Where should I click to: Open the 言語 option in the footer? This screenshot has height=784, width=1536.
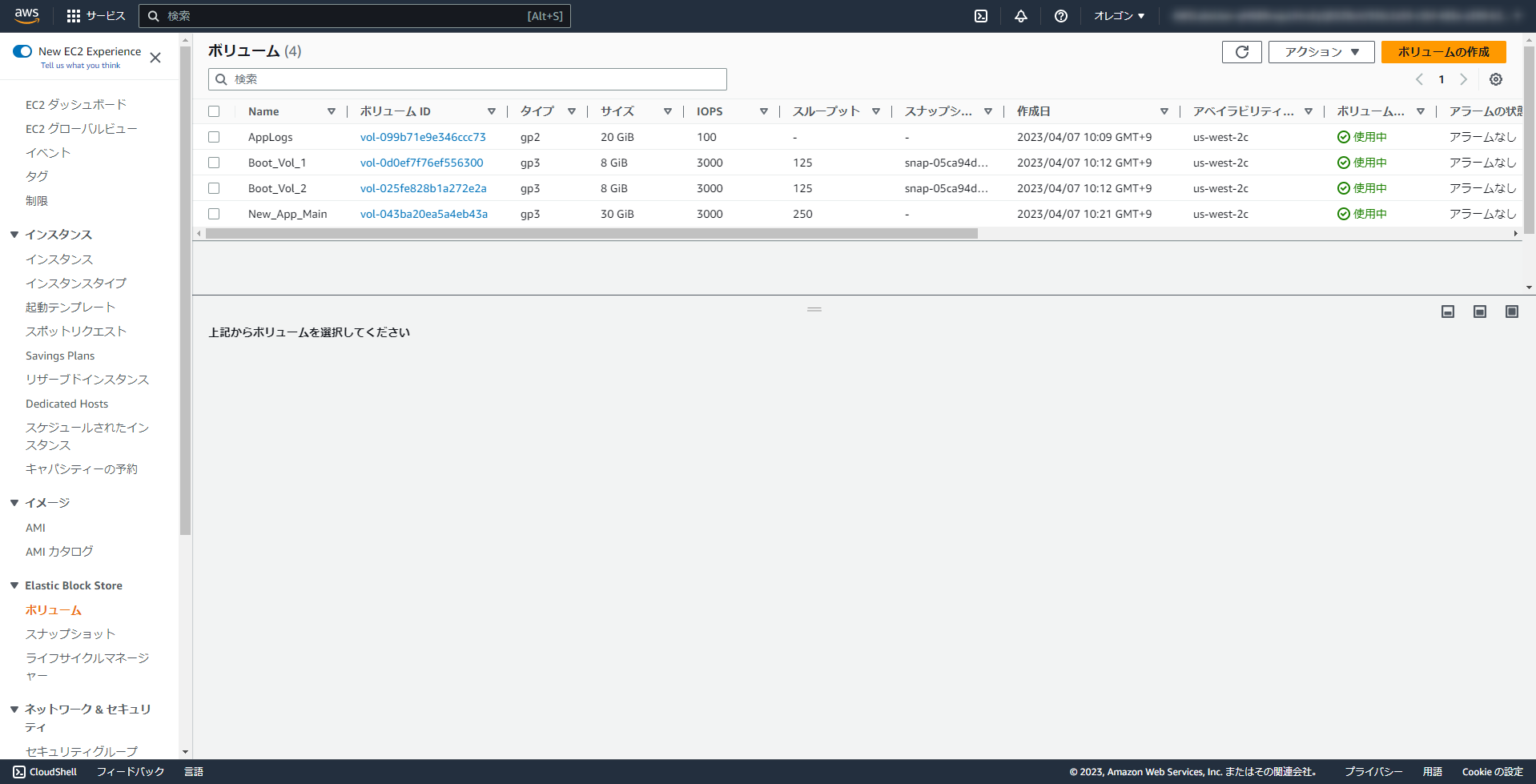tap(193, 771)
